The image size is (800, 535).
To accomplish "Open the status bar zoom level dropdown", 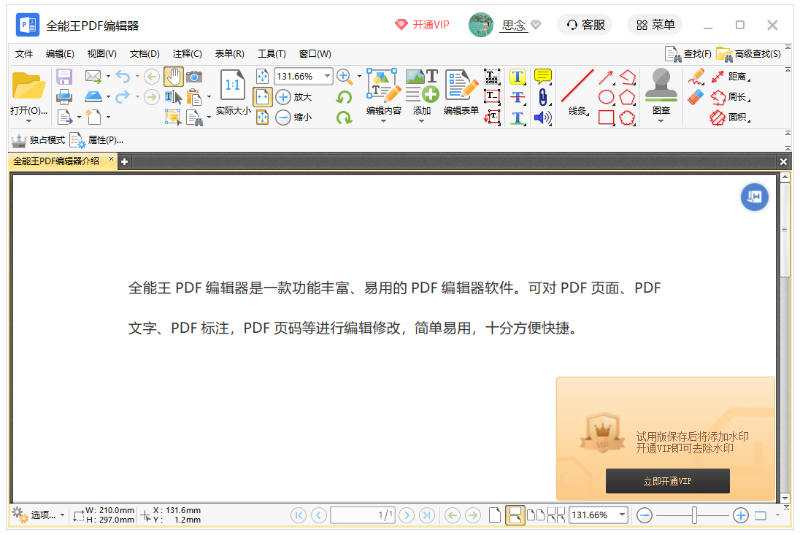I will click(x=622, y=515).
